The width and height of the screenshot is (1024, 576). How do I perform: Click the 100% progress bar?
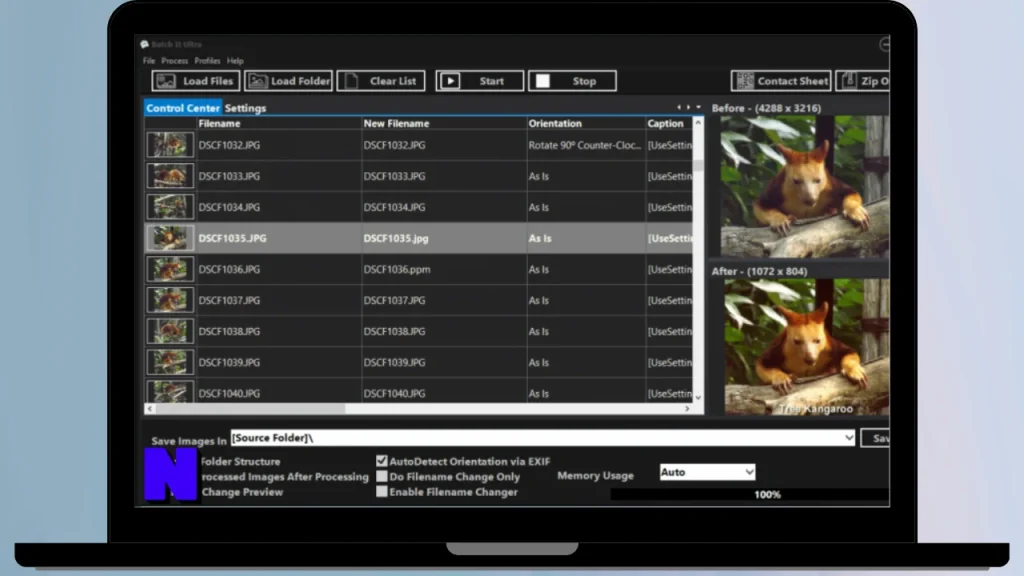click(x=750, y=494)
